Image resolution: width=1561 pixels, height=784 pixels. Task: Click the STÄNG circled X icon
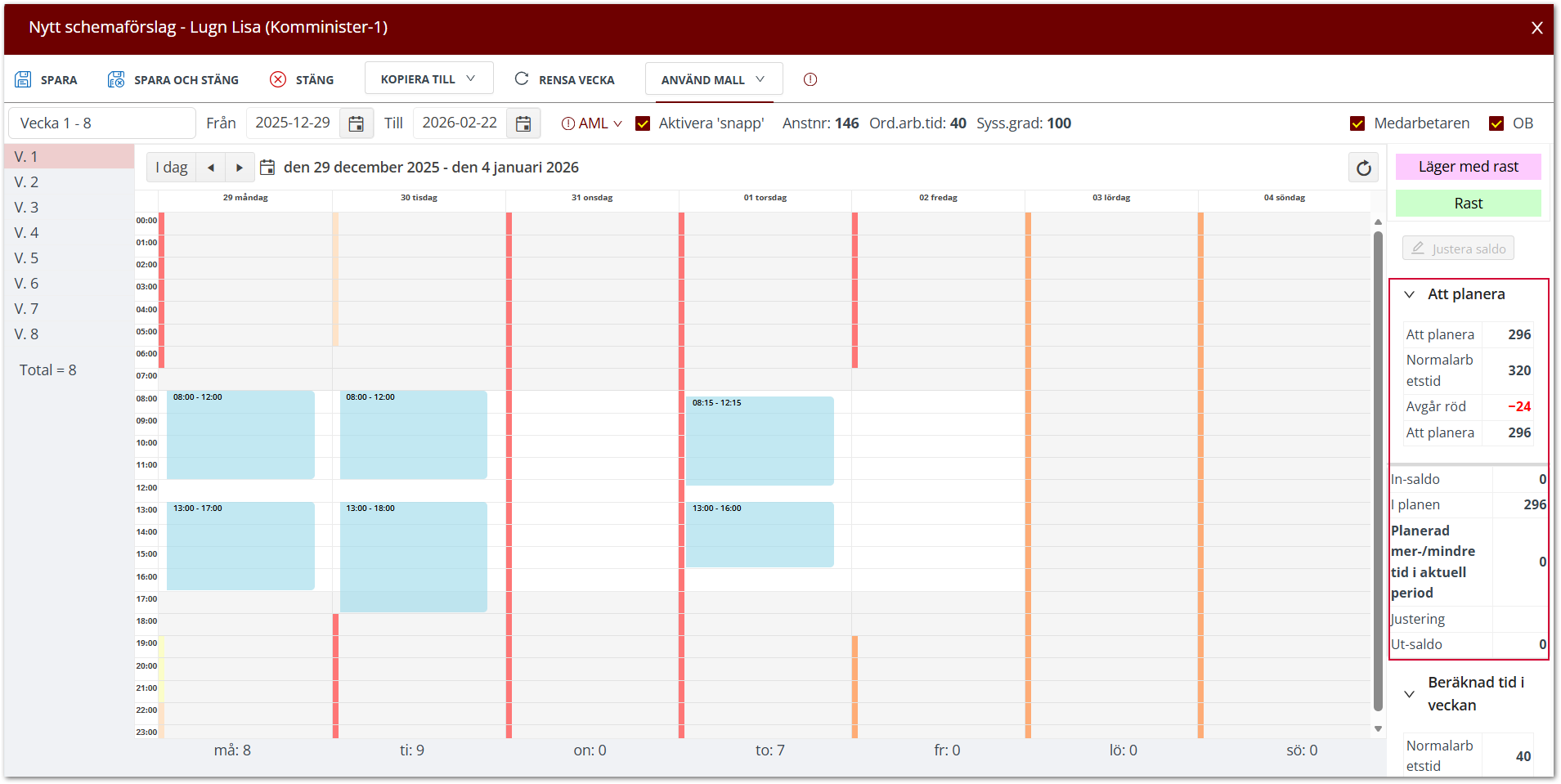(x=278, y=79)
